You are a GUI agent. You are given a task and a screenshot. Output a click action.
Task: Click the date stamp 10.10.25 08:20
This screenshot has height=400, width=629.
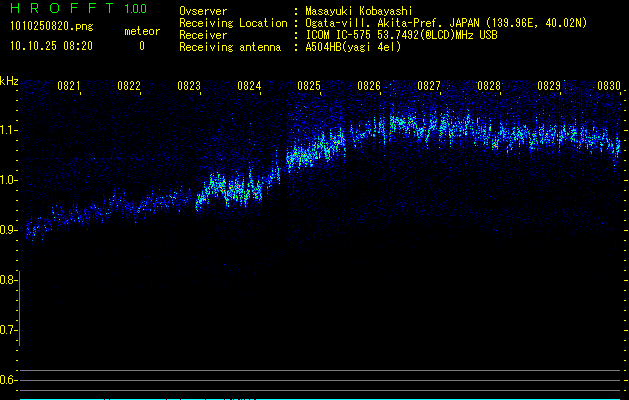click(51, 46)
